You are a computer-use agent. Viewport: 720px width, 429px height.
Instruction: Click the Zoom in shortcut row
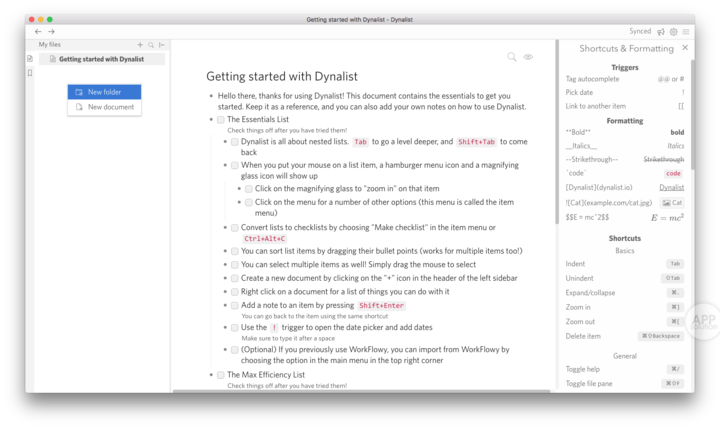coord(625,307)
